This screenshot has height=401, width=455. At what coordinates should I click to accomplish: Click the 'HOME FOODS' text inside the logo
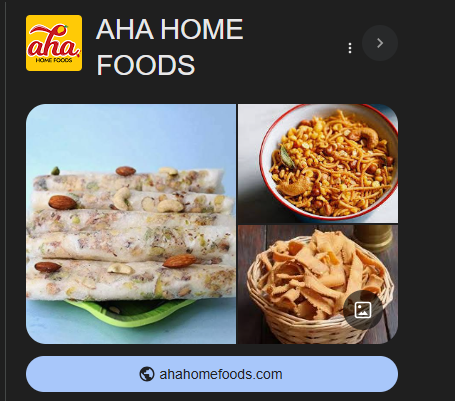click(x=54, y=60)
